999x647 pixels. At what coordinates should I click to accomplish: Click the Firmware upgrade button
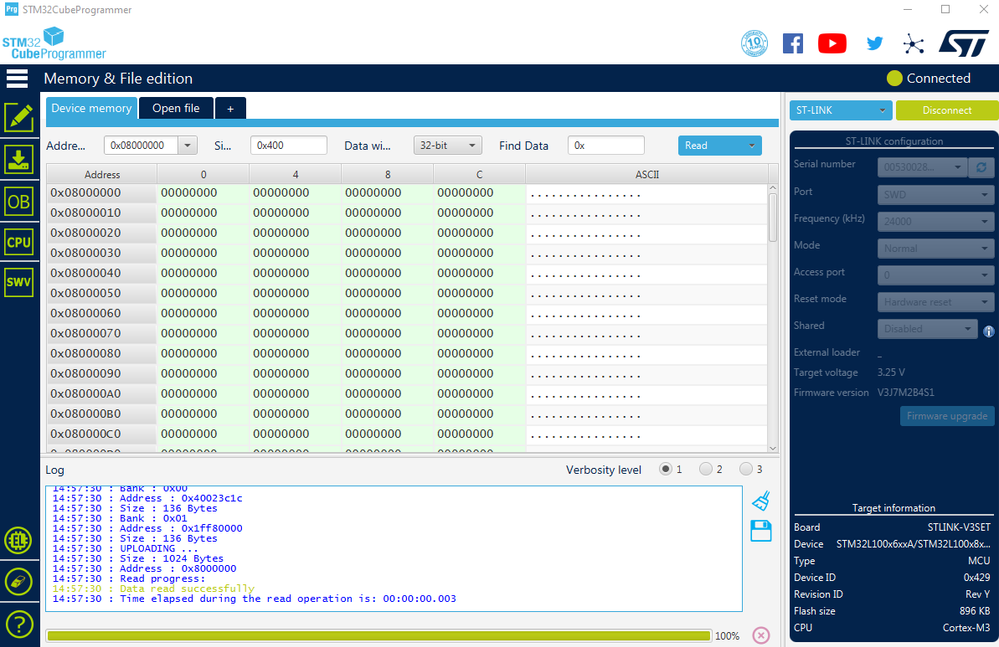coord(947,416)
